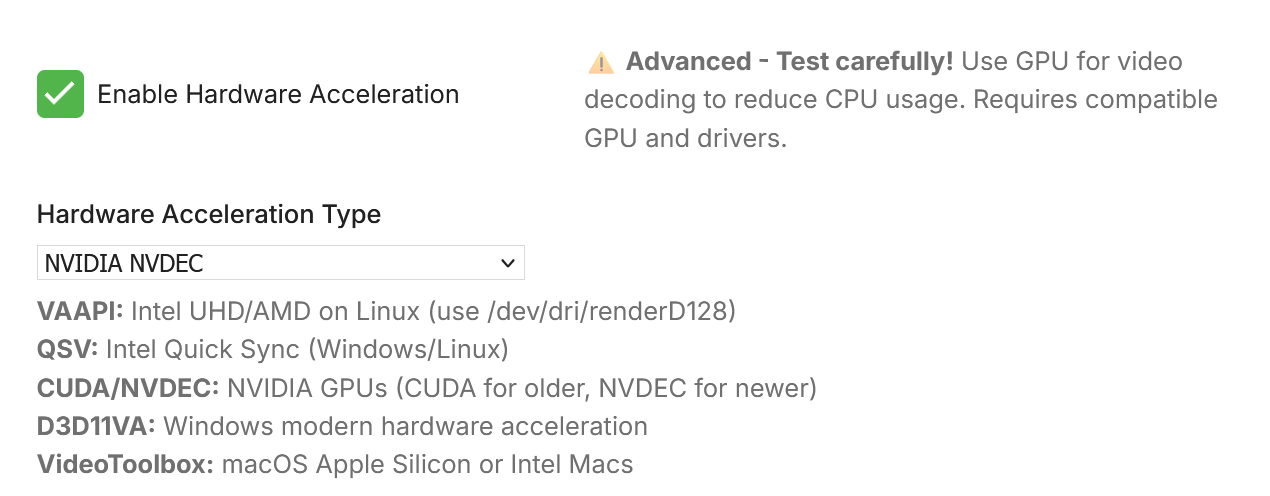Click the "Intel Quick Sync (Windows/Linux)" description
Image resolution: width=1270 pixels, height=496 pixels.
(x=307, y=349)
